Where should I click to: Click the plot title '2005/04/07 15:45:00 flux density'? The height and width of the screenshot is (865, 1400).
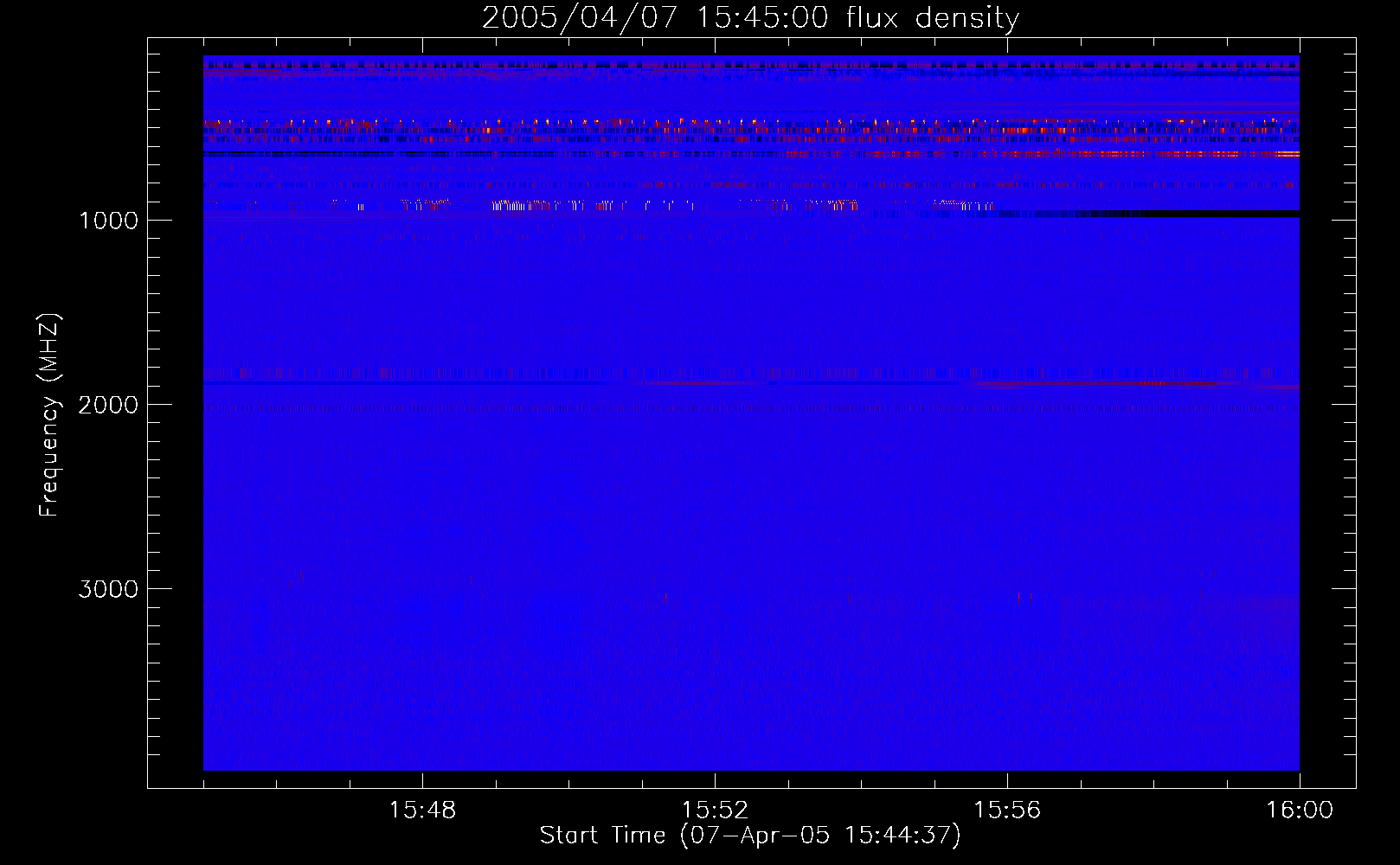[750, 18]
